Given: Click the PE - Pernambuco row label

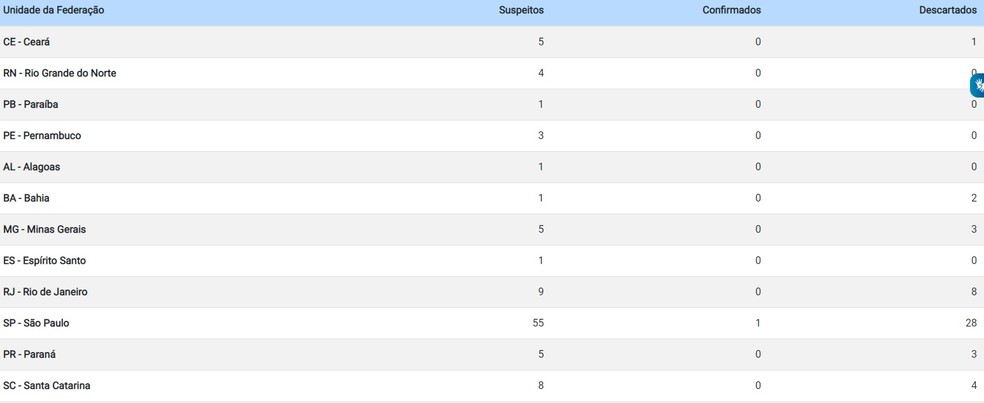Looking at the screenshot, I should pos(42,135).
